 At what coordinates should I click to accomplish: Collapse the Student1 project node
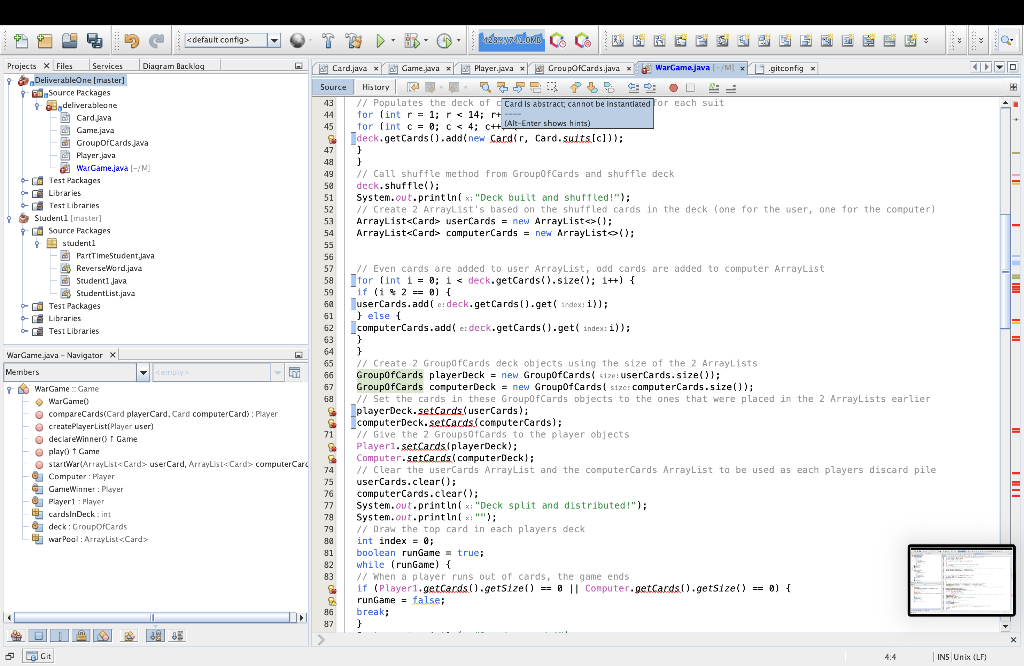[10, 218]
